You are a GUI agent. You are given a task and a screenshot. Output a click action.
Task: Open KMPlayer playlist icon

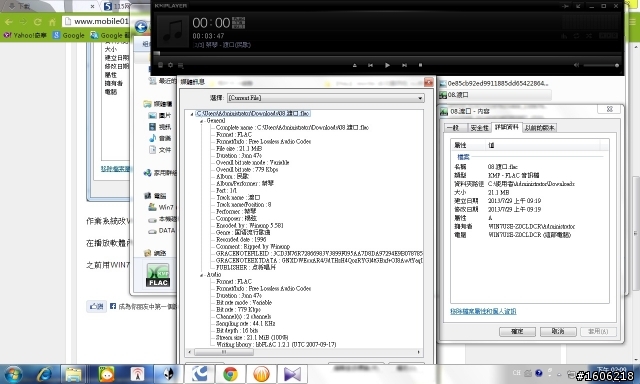(180, 65)
